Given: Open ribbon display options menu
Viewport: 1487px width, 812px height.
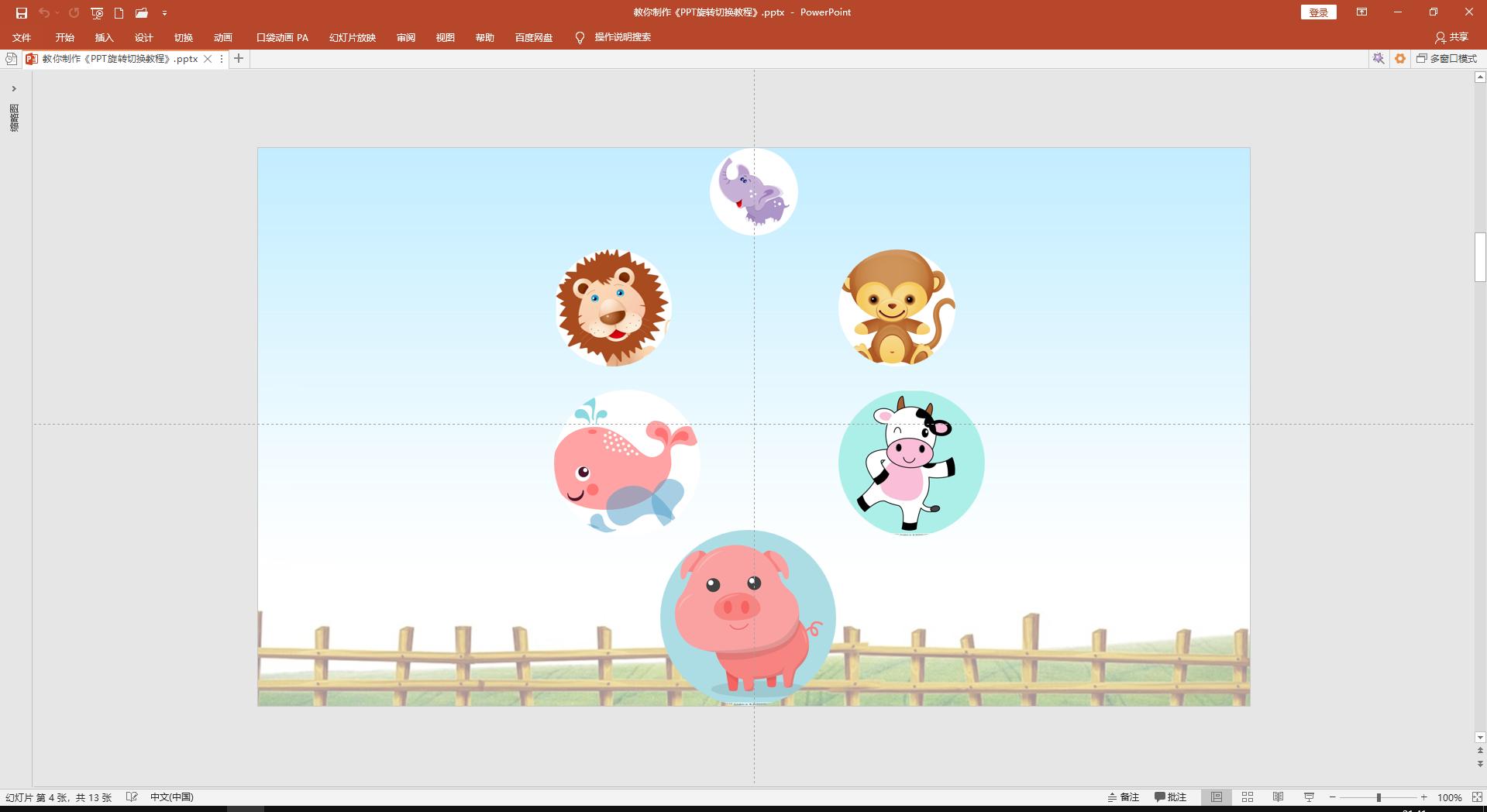Looking at the screenshot, I should pyautogui.click(x=1361, y=12).
